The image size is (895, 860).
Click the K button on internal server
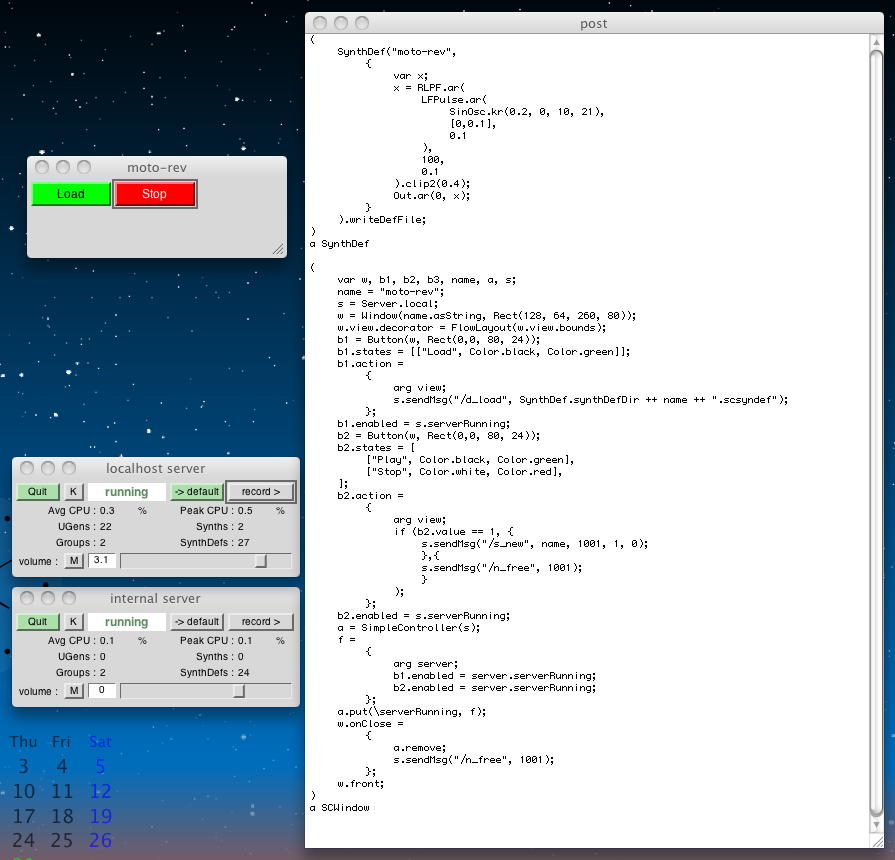[x=74, y=622]
